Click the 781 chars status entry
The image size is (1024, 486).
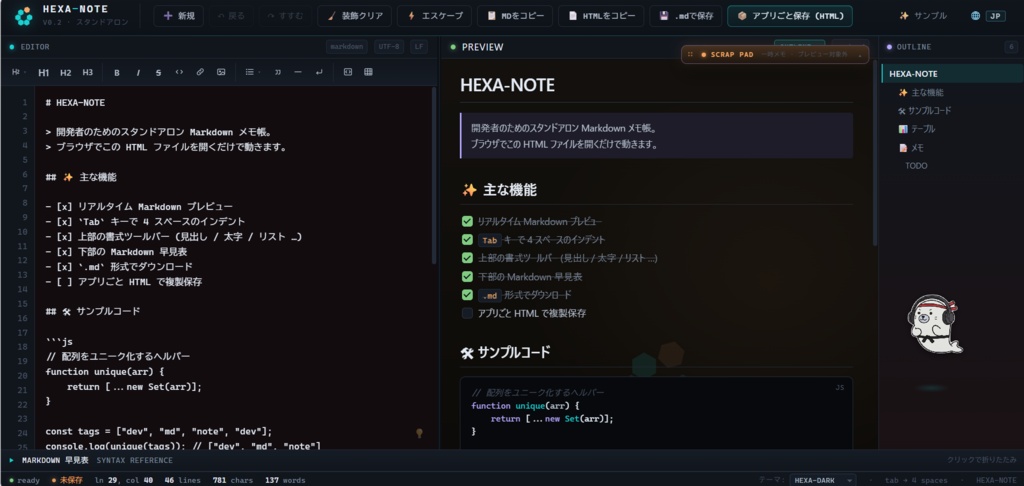coord(232,480)
